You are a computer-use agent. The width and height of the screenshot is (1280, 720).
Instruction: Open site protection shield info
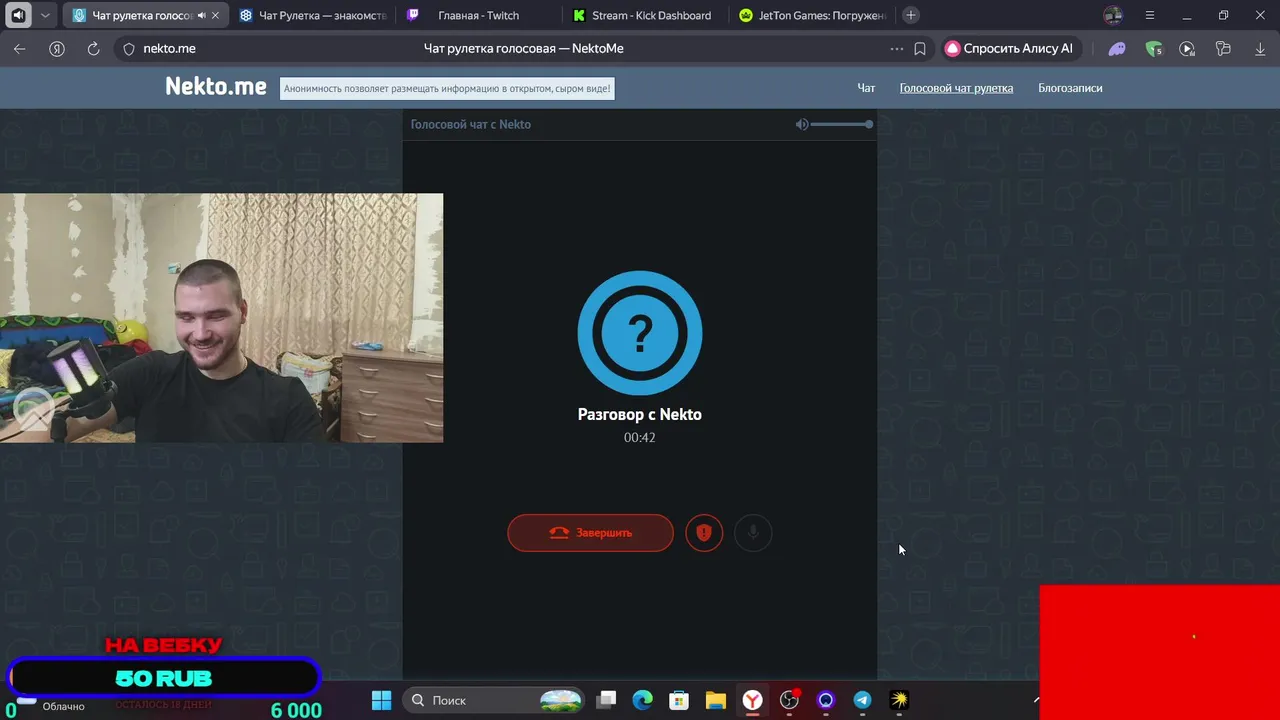coord(128,48)
